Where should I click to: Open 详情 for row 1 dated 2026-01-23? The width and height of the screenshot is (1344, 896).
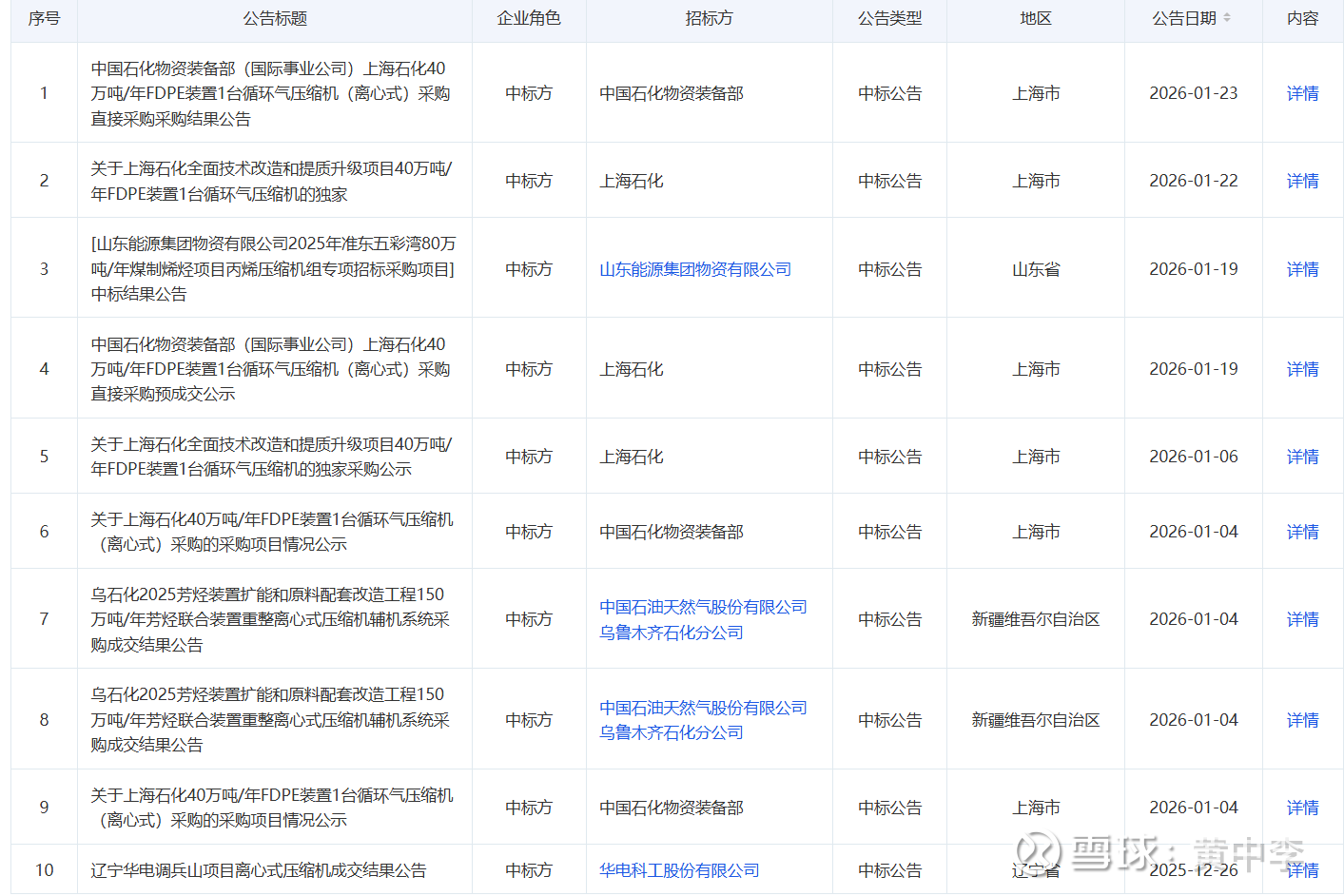click(1302, 93)
